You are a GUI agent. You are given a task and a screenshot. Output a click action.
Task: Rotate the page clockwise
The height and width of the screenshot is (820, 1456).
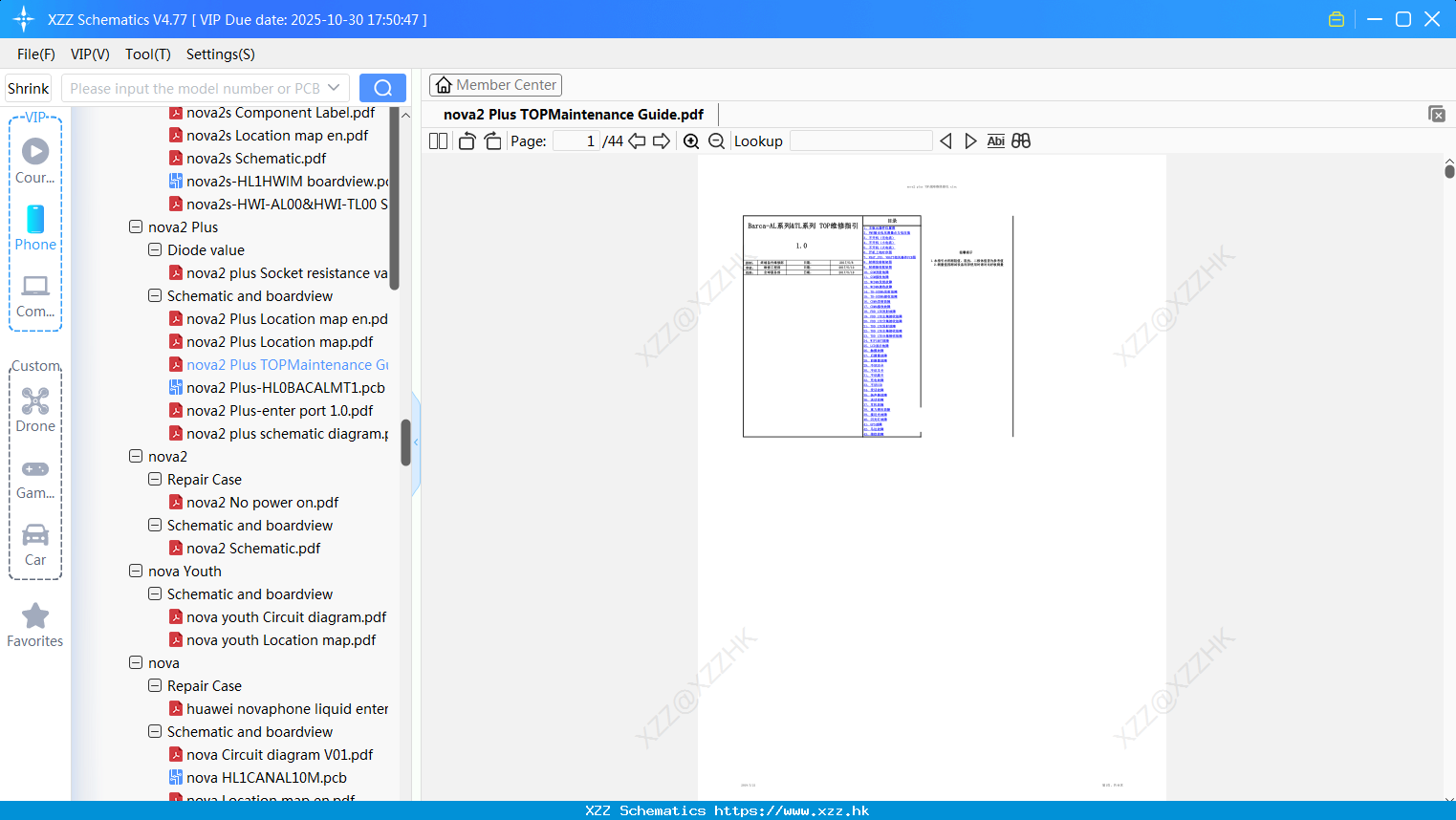tap(492, 141)
